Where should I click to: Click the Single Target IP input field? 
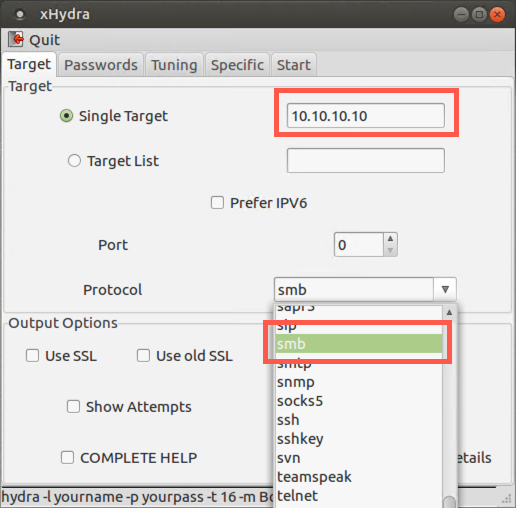point(366,116)
